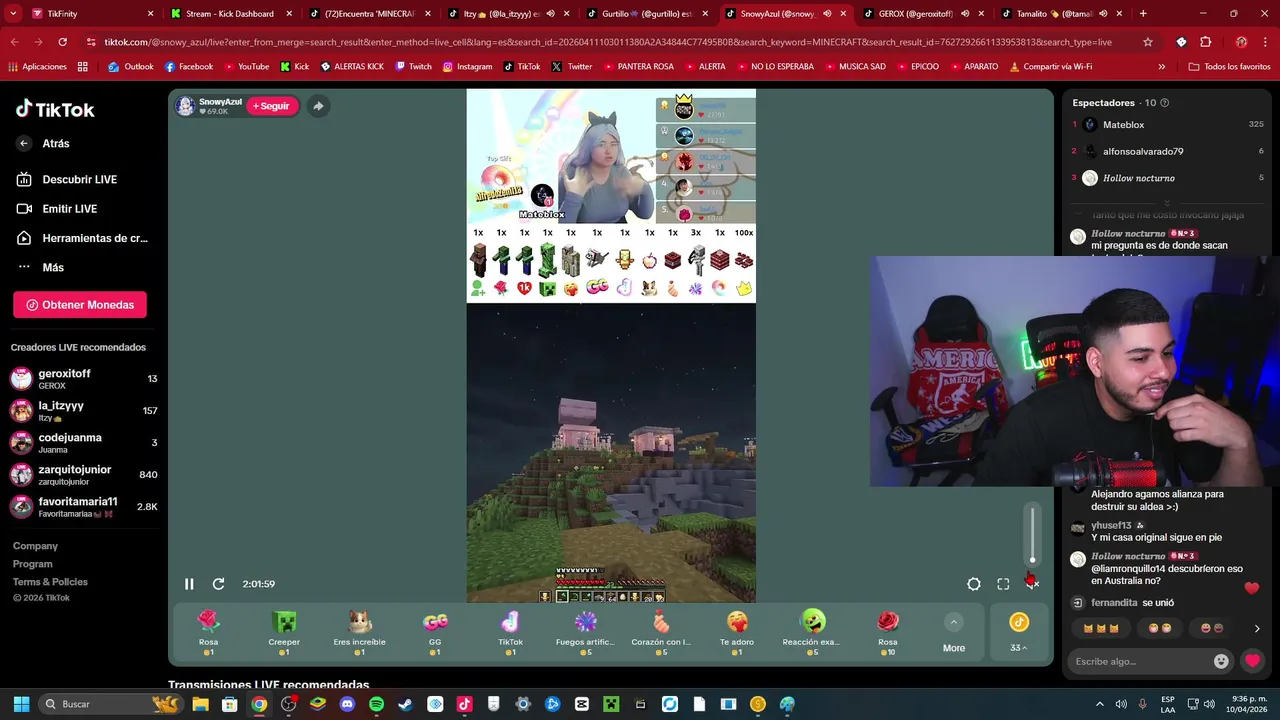The width and height of the screenshot is (1280, 720).
Task: Open recommended creator la_itzyyy
Action: 83,411
